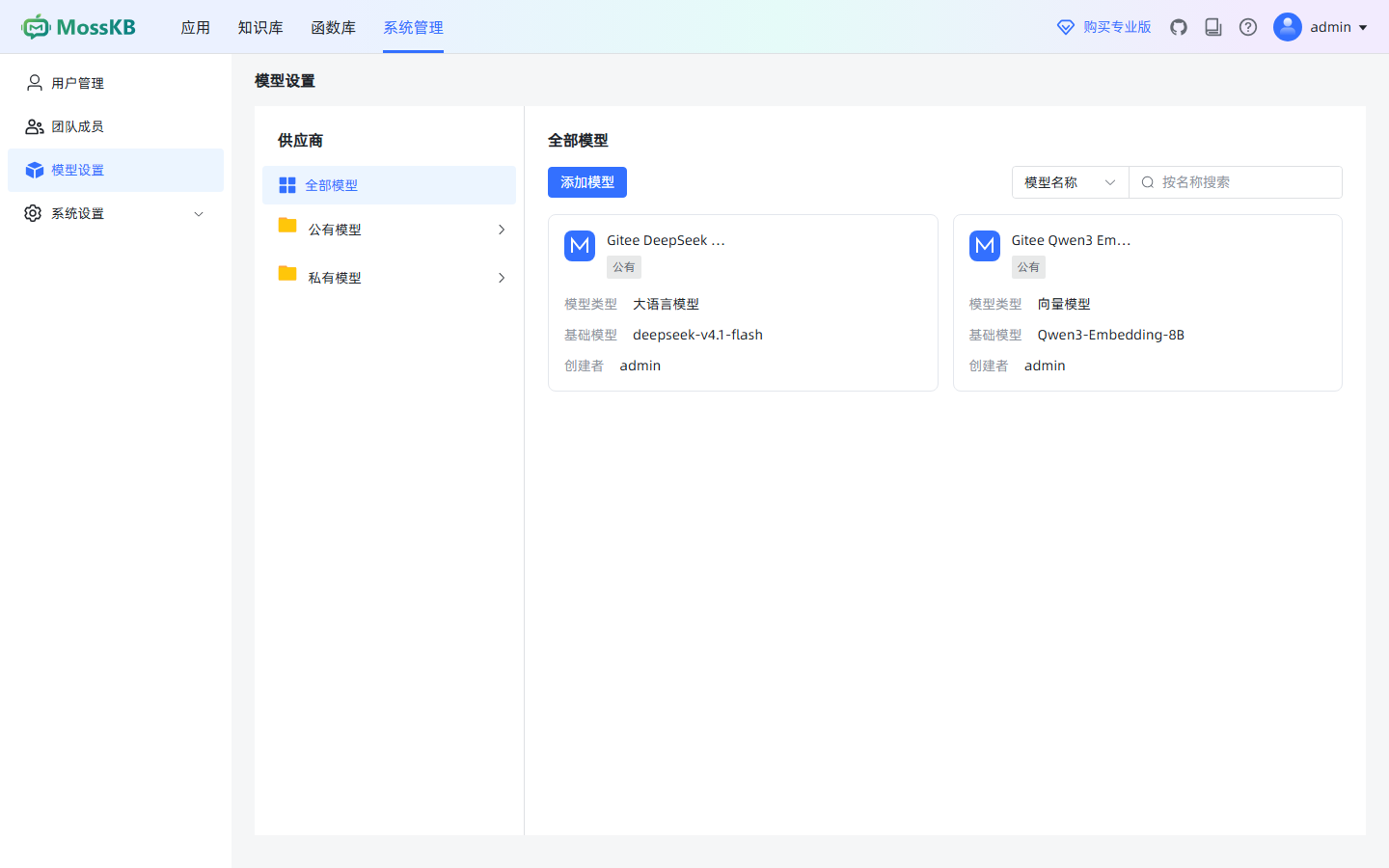This screenshot has height=868, width=1389.
Task: Click the Gitee Qwen3 Embedding model icon
Action: [x=985, y=246]
